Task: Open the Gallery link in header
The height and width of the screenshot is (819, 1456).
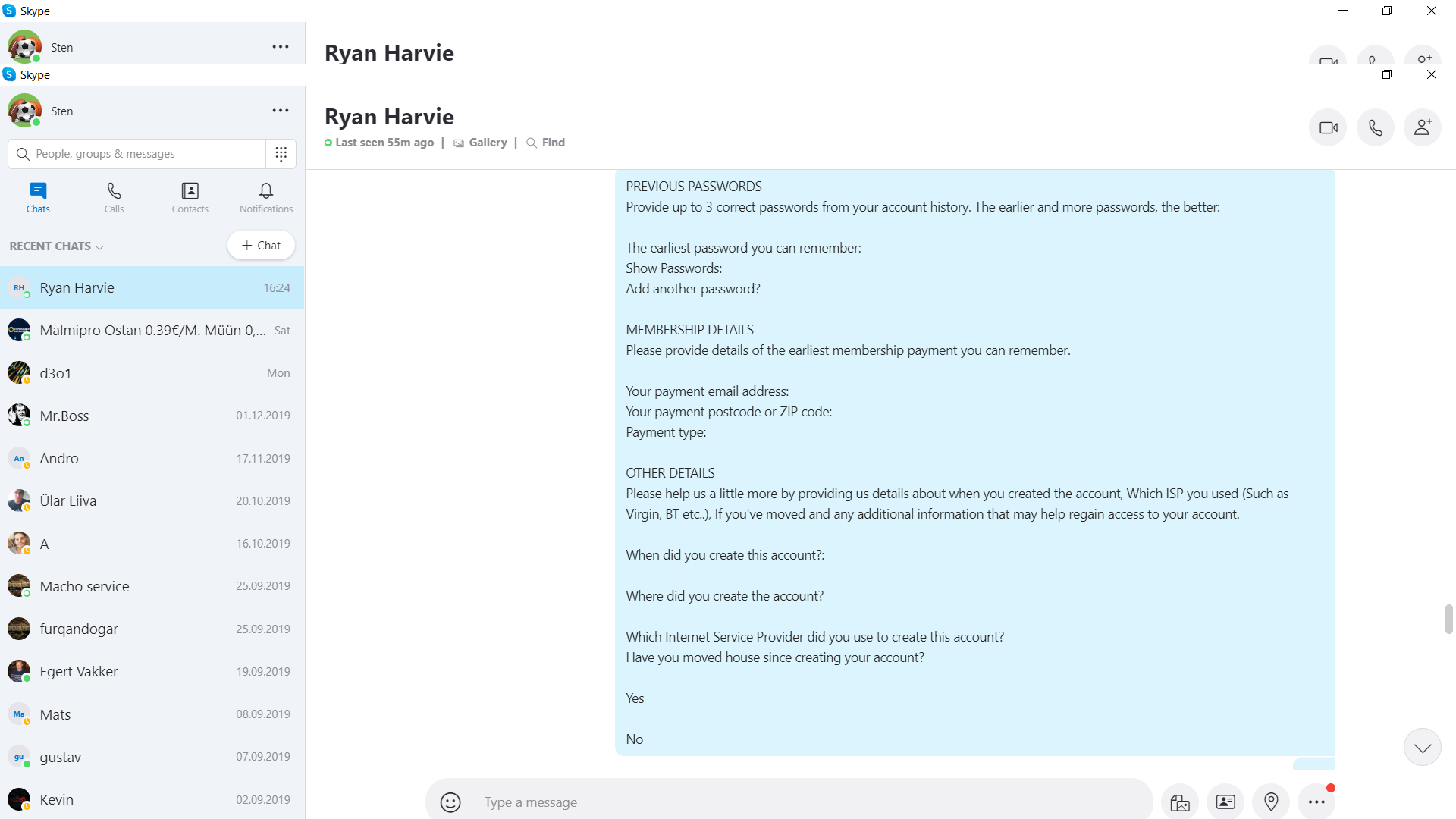Action: [x=488, y=143]
